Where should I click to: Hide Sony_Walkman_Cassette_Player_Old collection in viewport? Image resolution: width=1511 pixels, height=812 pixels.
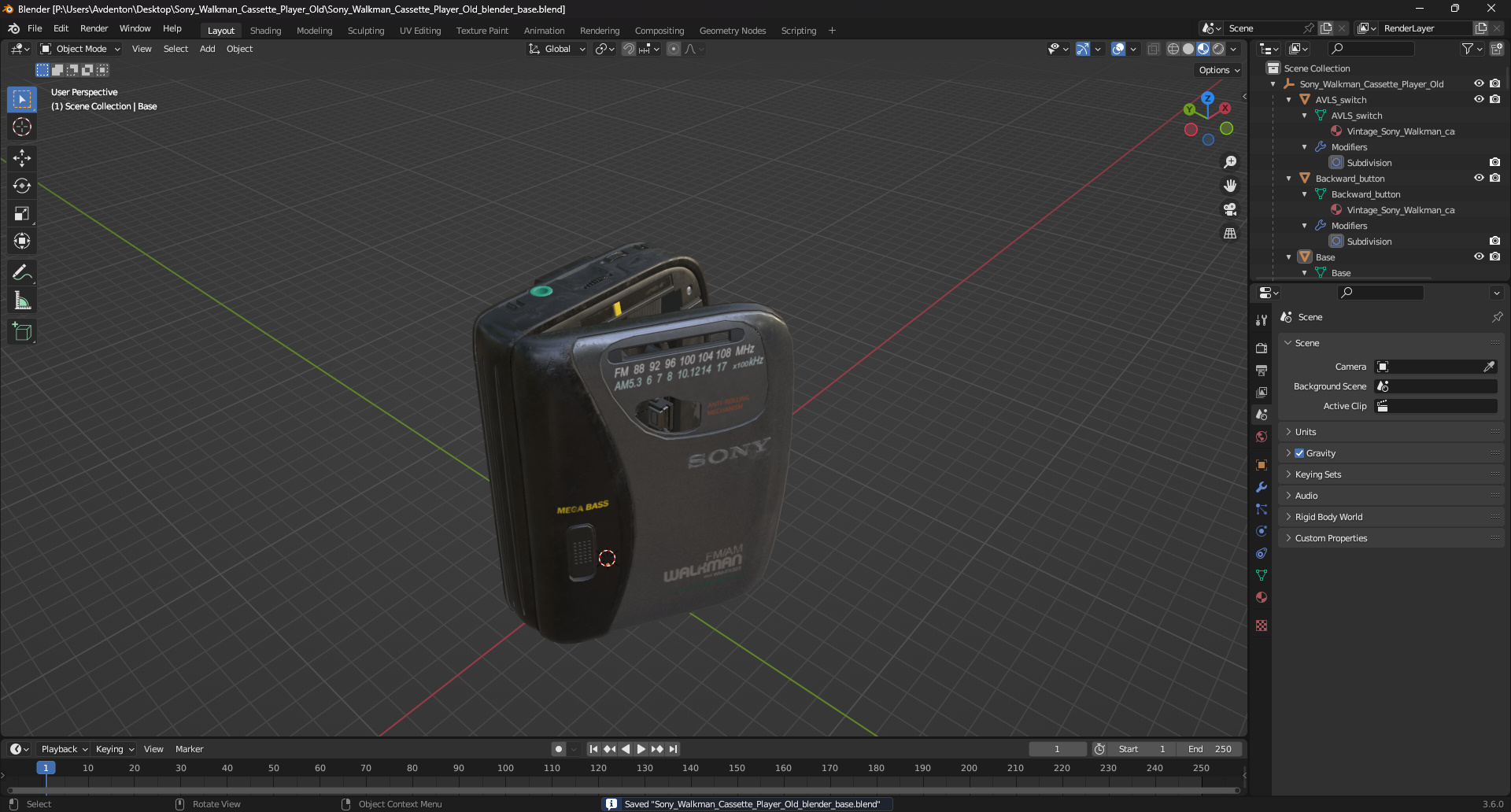tap(1479, 83)
